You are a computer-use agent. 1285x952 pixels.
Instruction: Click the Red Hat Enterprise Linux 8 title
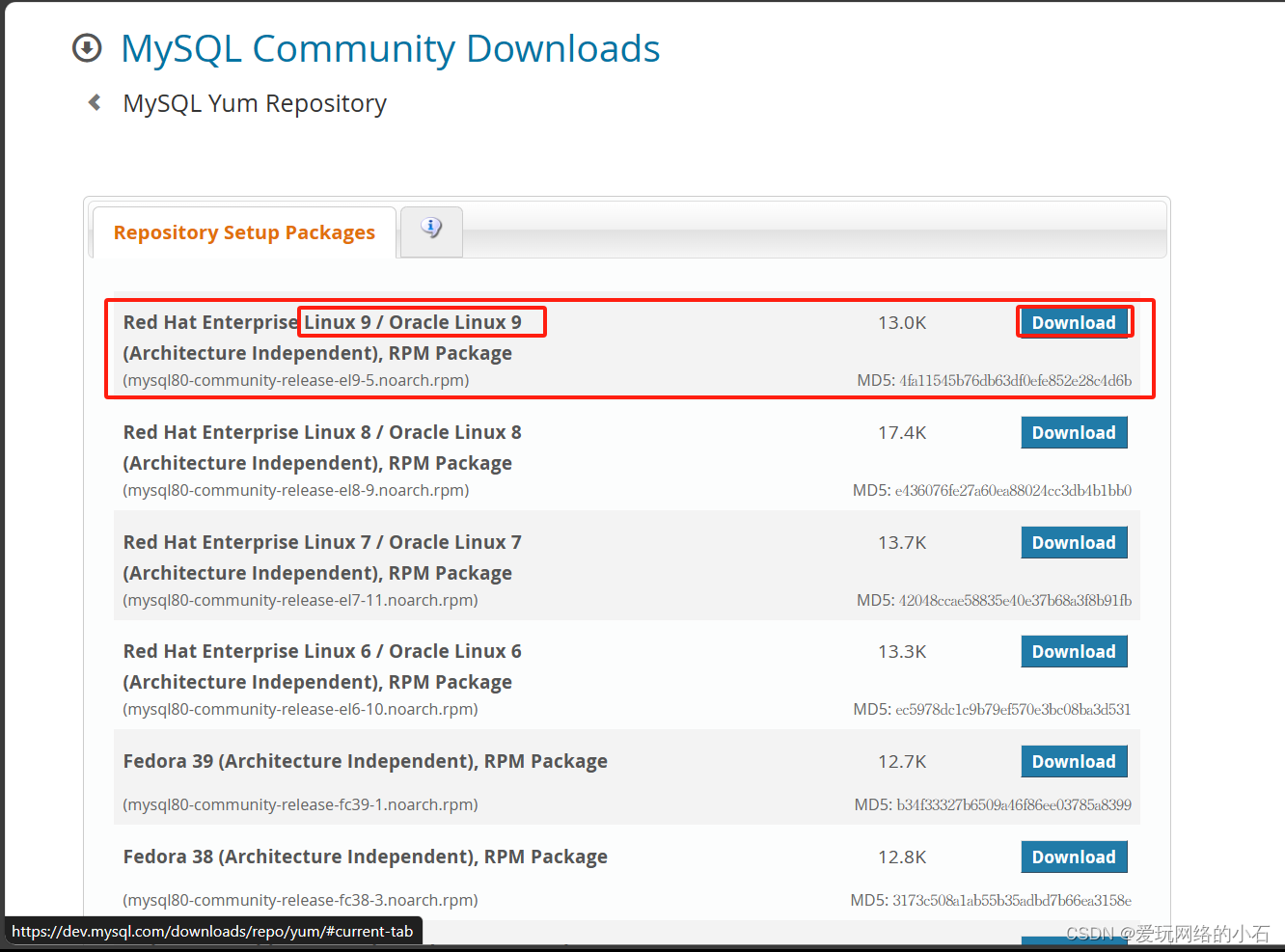(322, 448)
